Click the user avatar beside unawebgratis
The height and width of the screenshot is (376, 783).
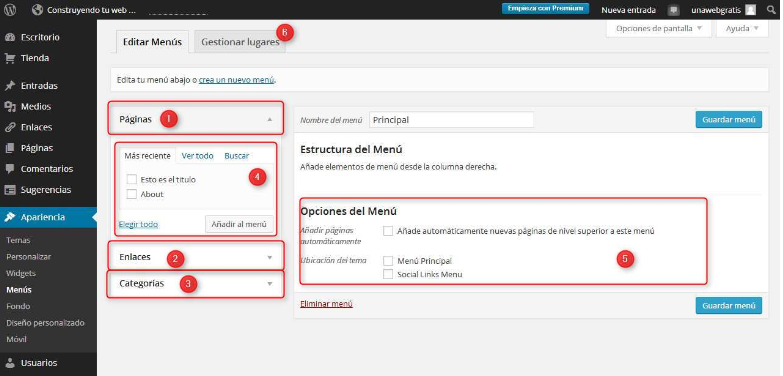pyautogui.click(x=751, y=9)
